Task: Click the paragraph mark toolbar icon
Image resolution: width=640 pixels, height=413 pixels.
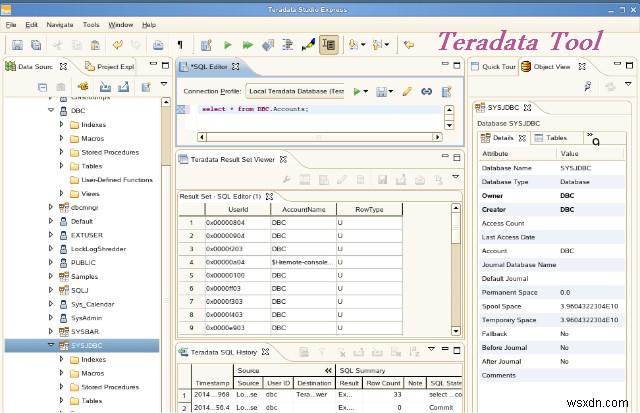Action: pos(180,45)
